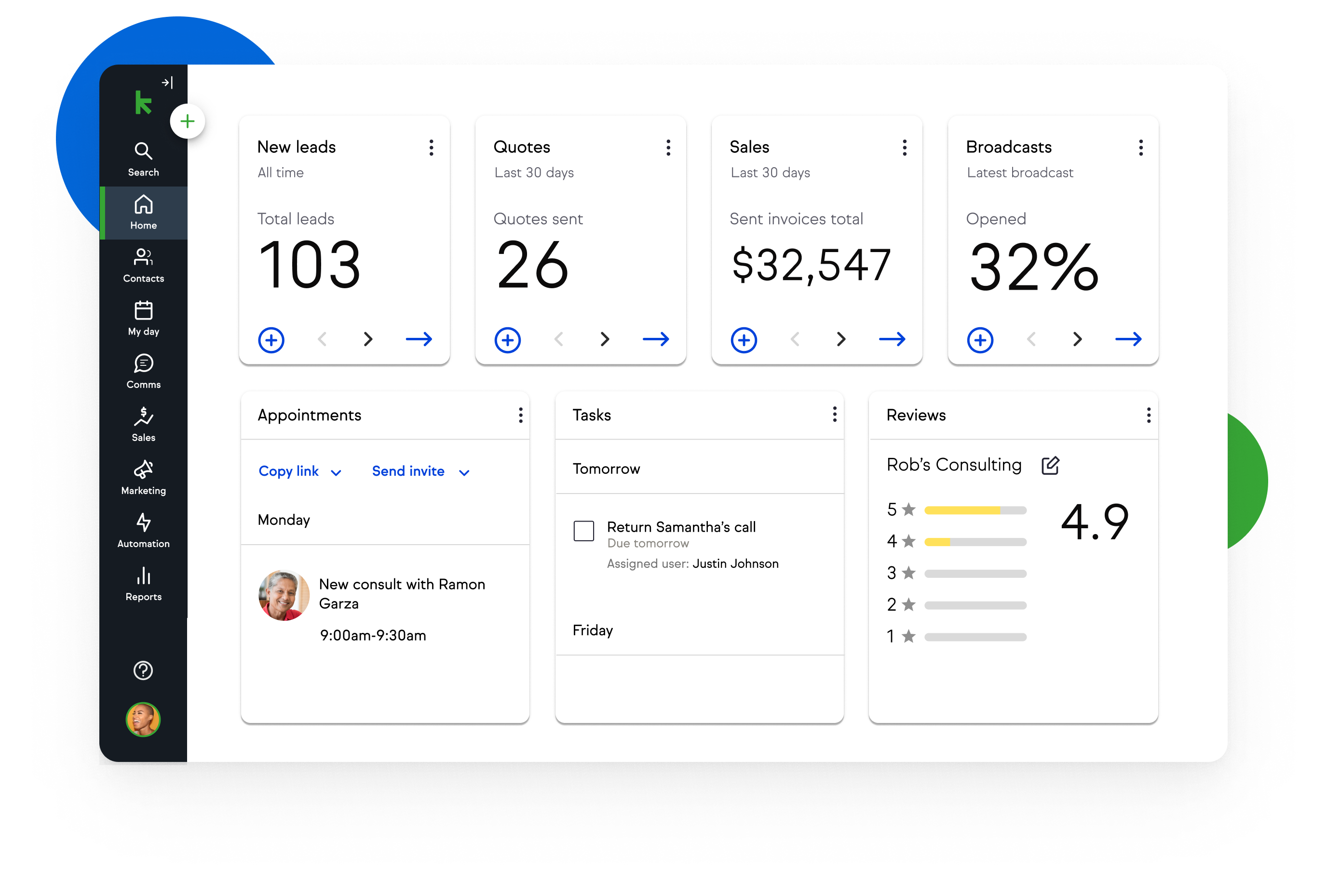1327x896 pixels.
Task: Open the Automation lightning section
Action: 143,530
